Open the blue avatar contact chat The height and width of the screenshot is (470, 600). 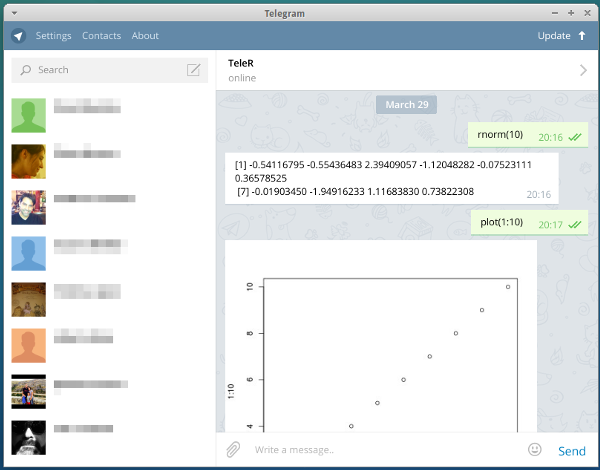28,253
